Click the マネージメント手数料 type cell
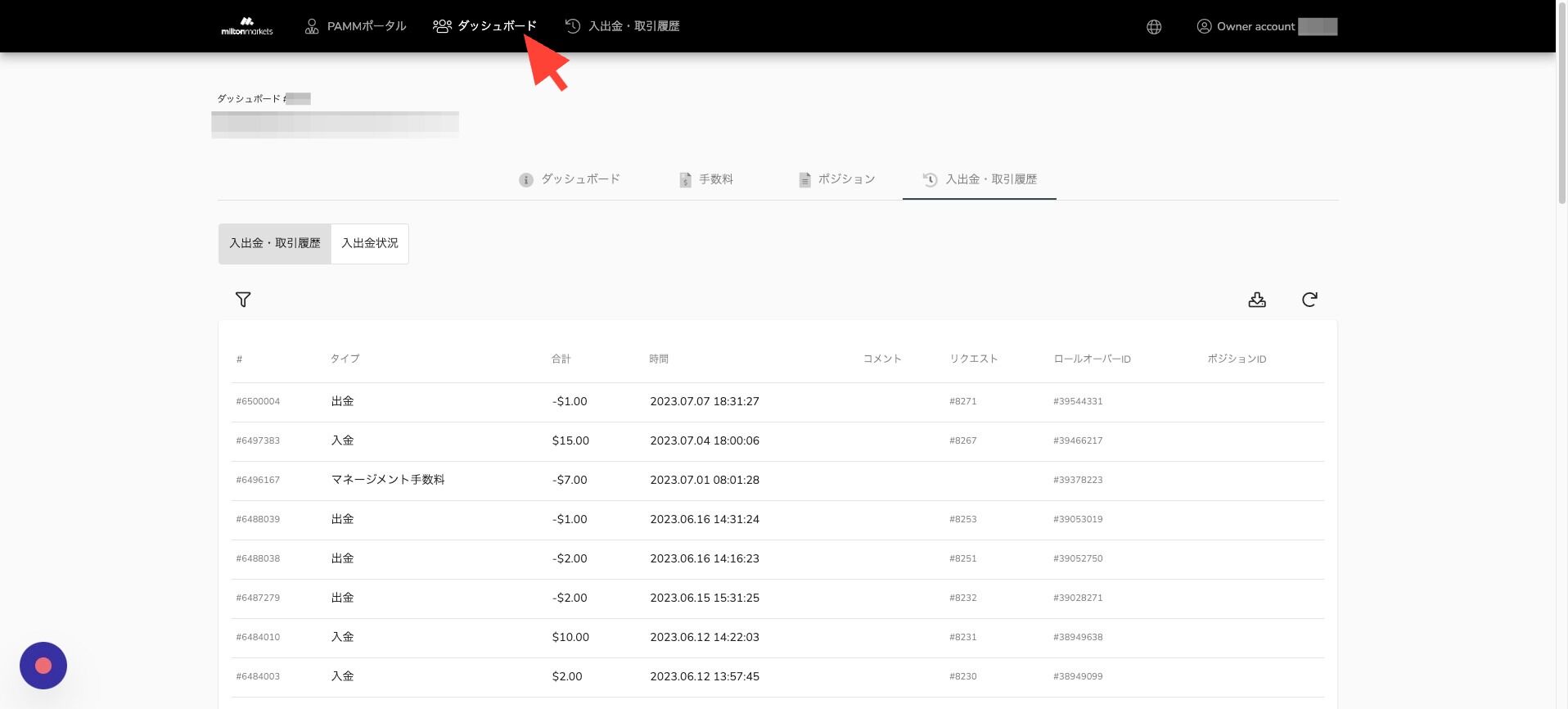The height and width of the screenshot is (709, 1568). pos(388,480)
